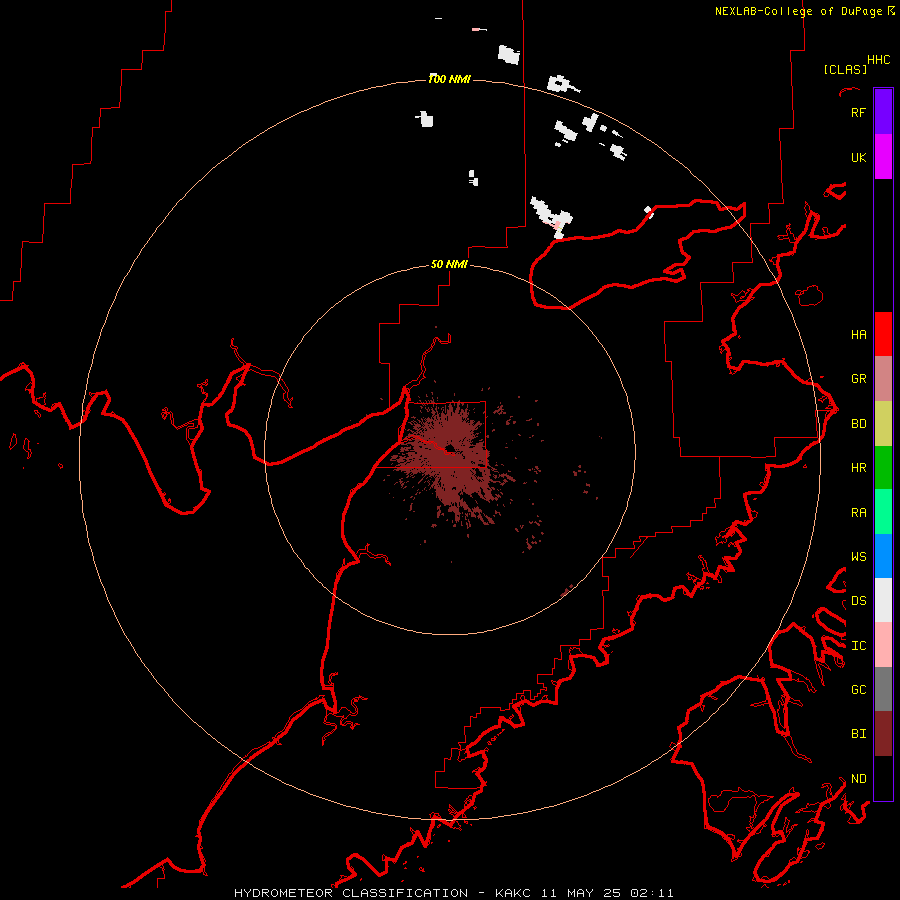Image resolution: width=900 pixels, height=900 pixels.
Task: Click the UK magenta legend swatch
Action: pyautogui.click(x=883, y=157)
